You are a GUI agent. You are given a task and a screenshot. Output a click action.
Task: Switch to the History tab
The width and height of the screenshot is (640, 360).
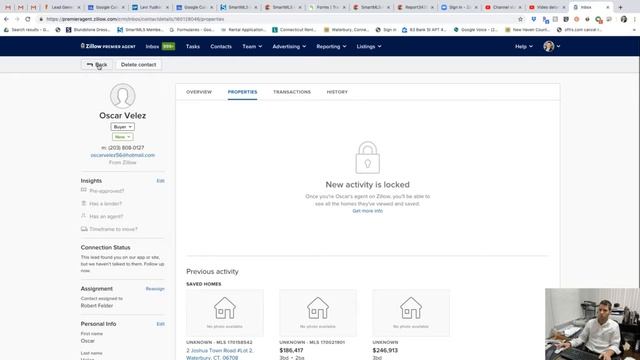(x=337, y=92)
